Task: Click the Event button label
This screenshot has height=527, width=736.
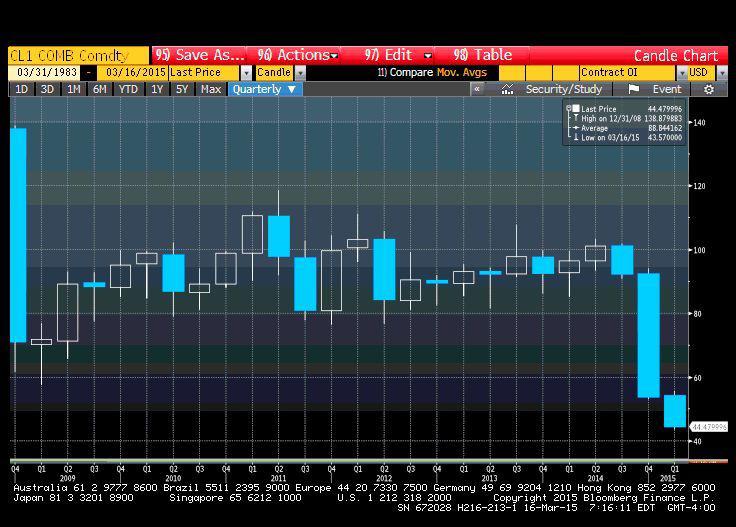Action: coord(667,89)
